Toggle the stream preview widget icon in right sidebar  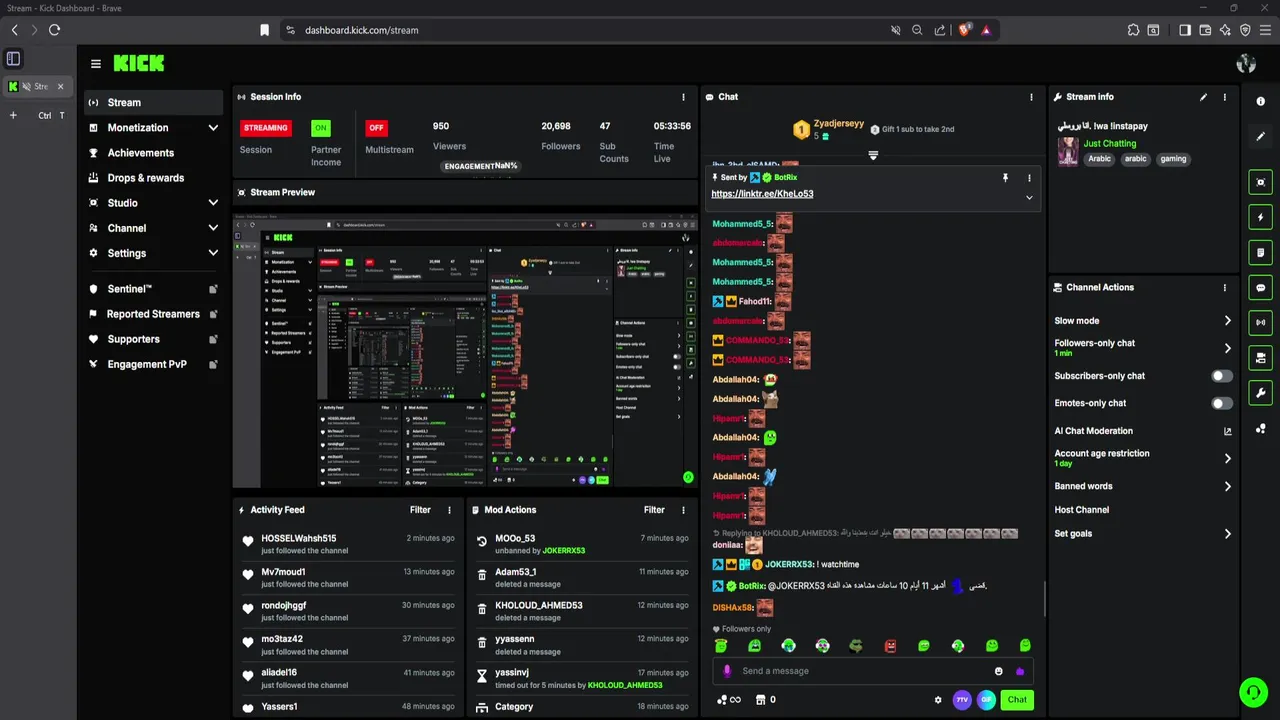pyautogui.click(x=1261, y=182)
